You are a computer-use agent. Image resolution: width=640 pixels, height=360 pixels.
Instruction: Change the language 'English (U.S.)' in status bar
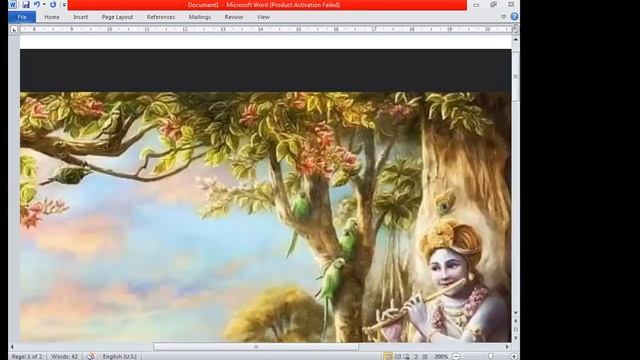(120, 356)
